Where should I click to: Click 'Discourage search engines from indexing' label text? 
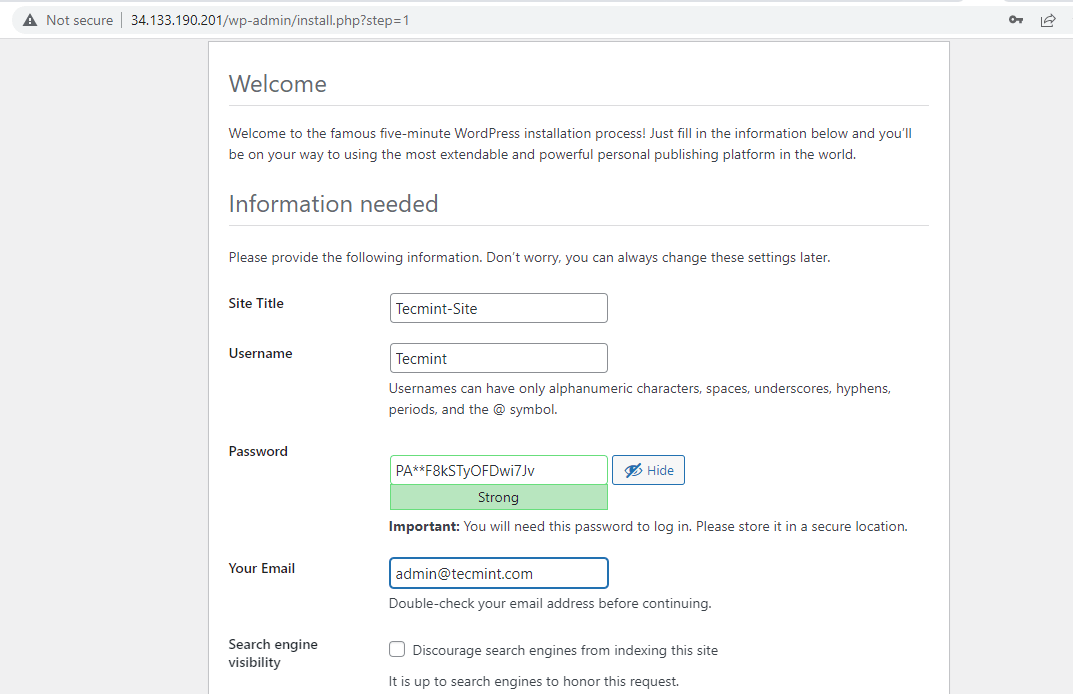pyautogui.click(x=565, y=650)
